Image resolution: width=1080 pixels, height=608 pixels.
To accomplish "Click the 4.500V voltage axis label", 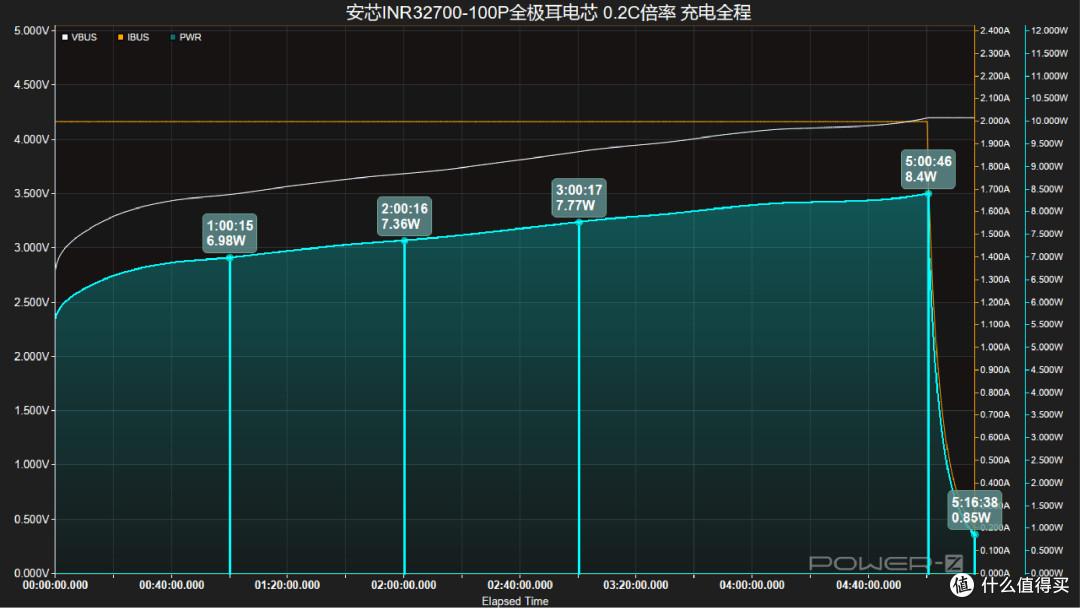I will 32,85.
